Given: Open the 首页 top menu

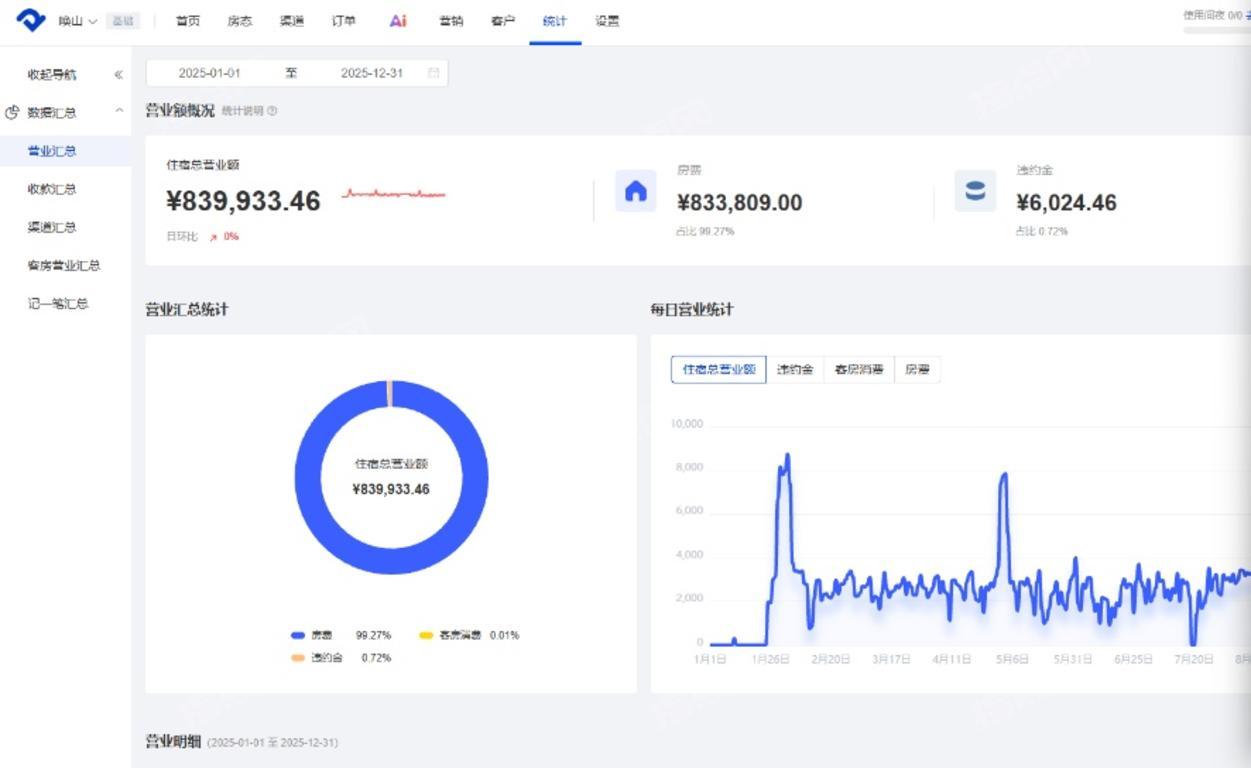Looking at the screenshot, I should point(187,21).
